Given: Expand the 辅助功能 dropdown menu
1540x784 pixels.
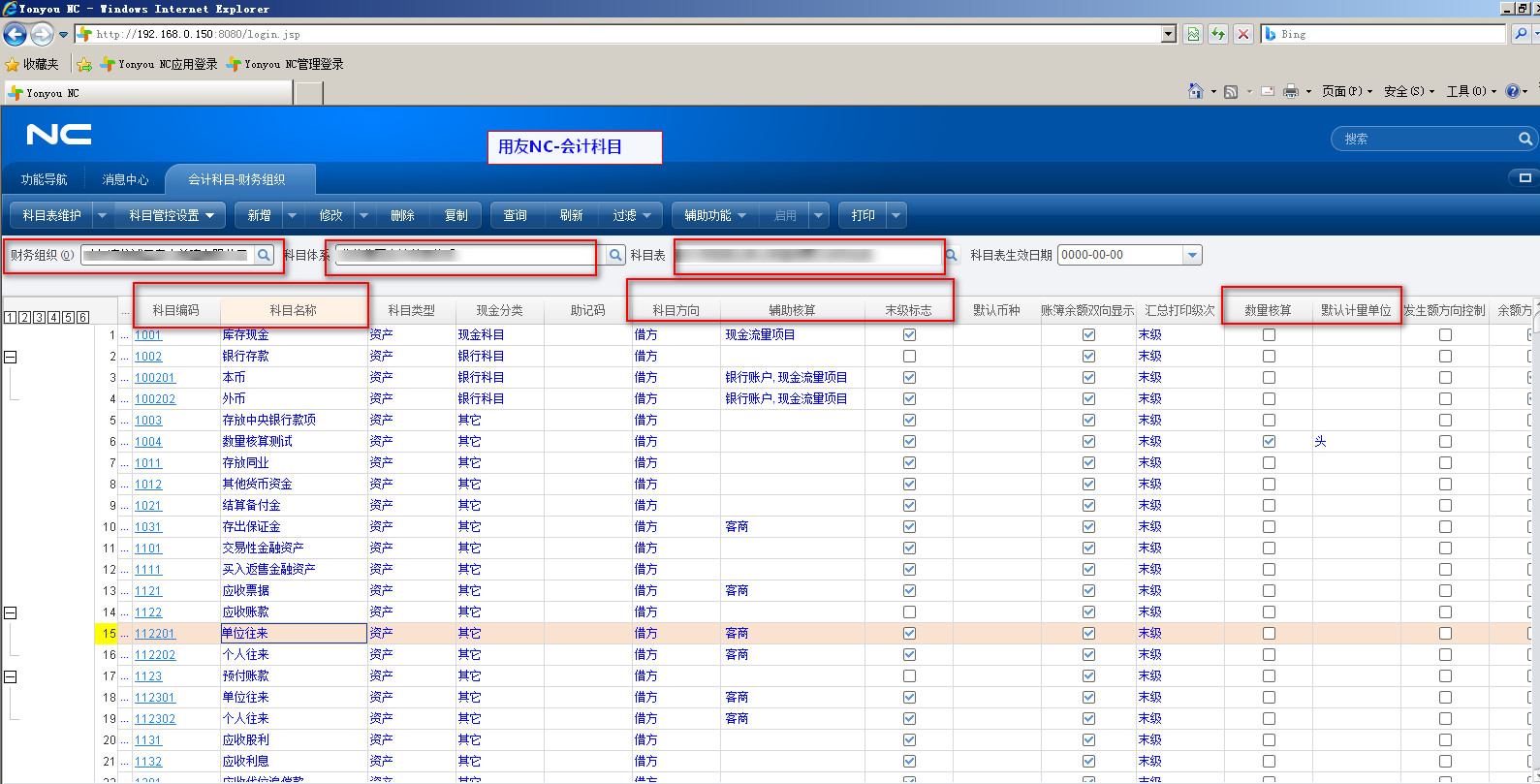Looking at the screenshot, I should pyautogui.click(x=715, y=215).
